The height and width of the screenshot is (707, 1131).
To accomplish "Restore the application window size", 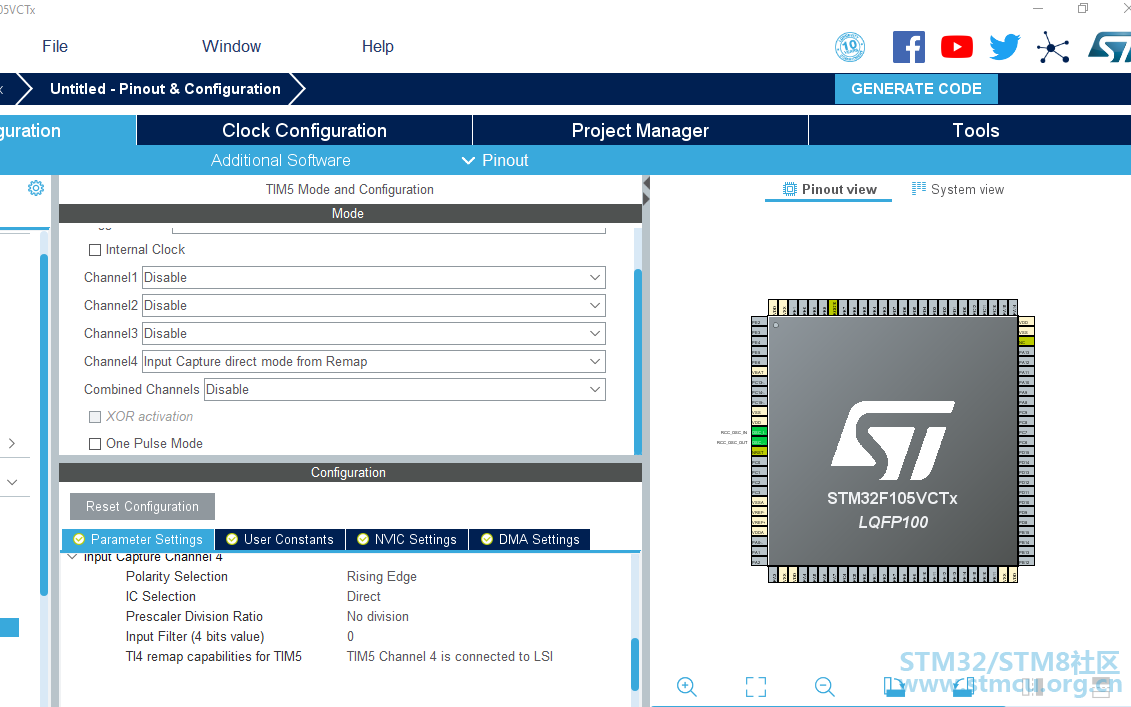I will click(x=1083, y=9).
